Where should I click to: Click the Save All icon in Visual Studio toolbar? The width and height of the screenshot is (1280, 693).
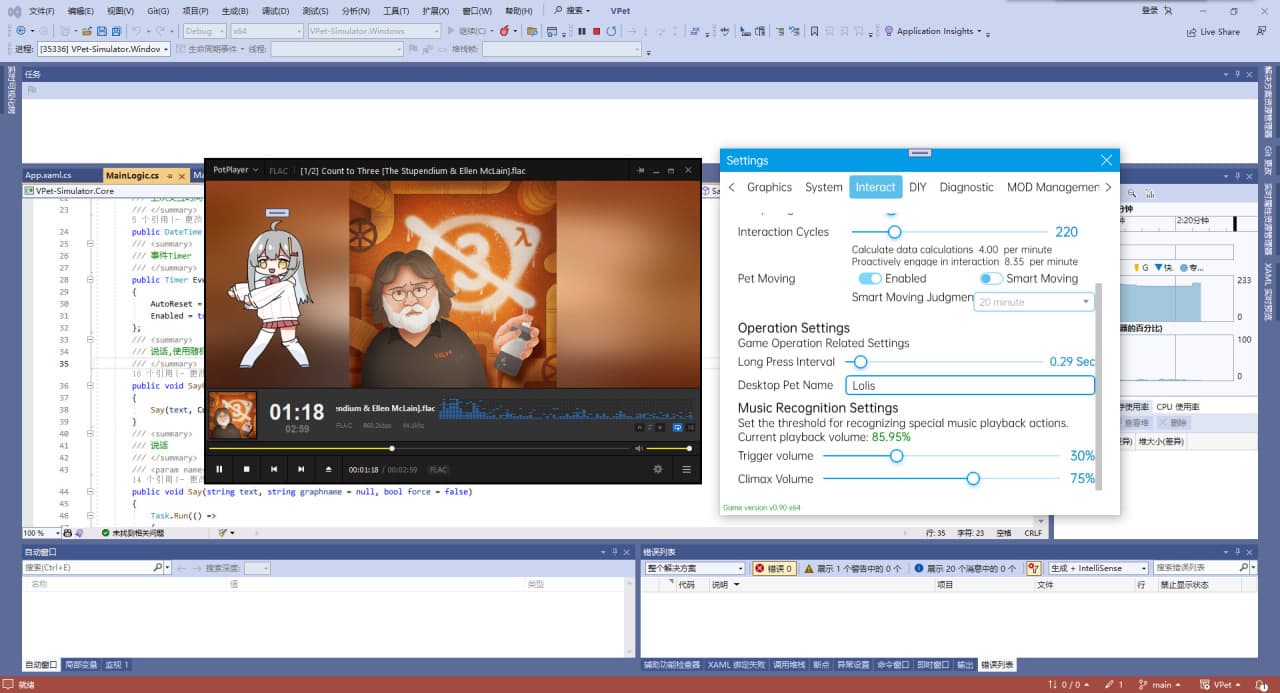coord(116,31)
